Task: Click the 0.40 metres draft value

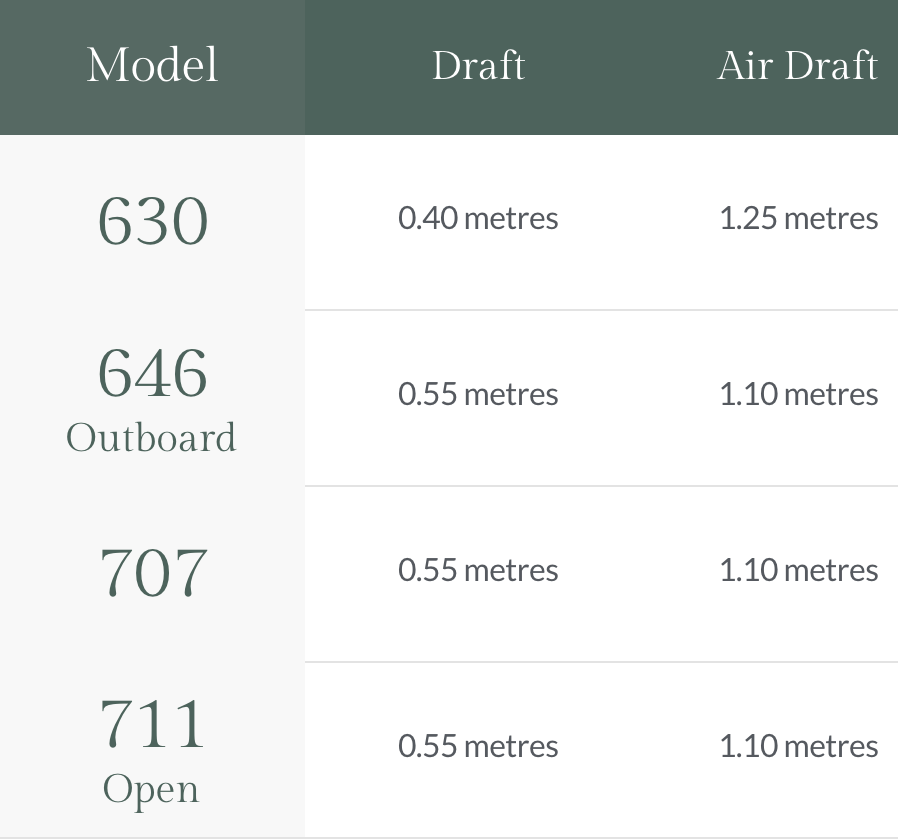Action: [x=478, y=219]
